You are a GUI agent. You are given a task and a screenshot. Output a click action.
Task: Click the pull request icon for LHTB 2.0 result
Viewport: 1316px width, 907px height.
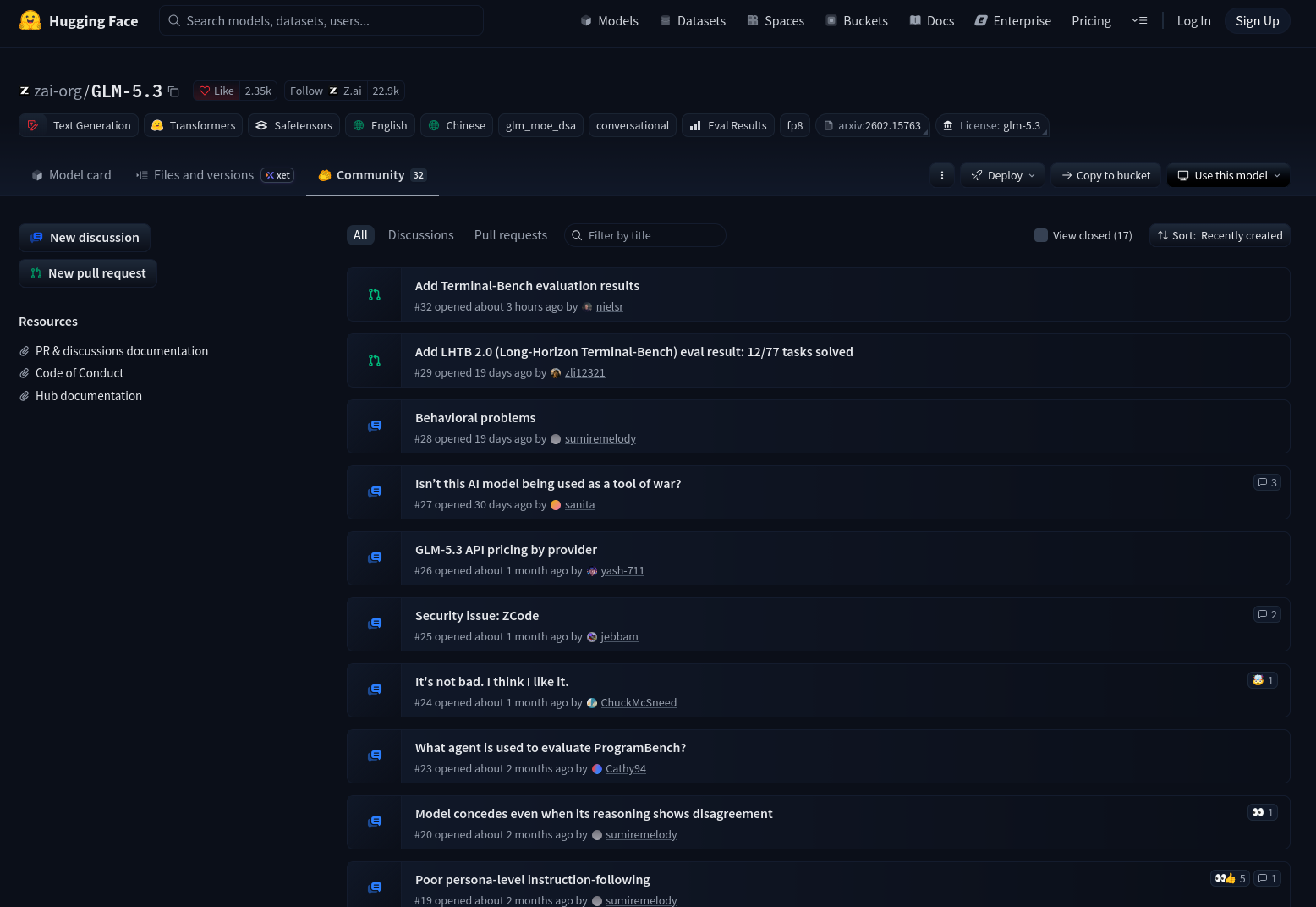coord(375,360)
